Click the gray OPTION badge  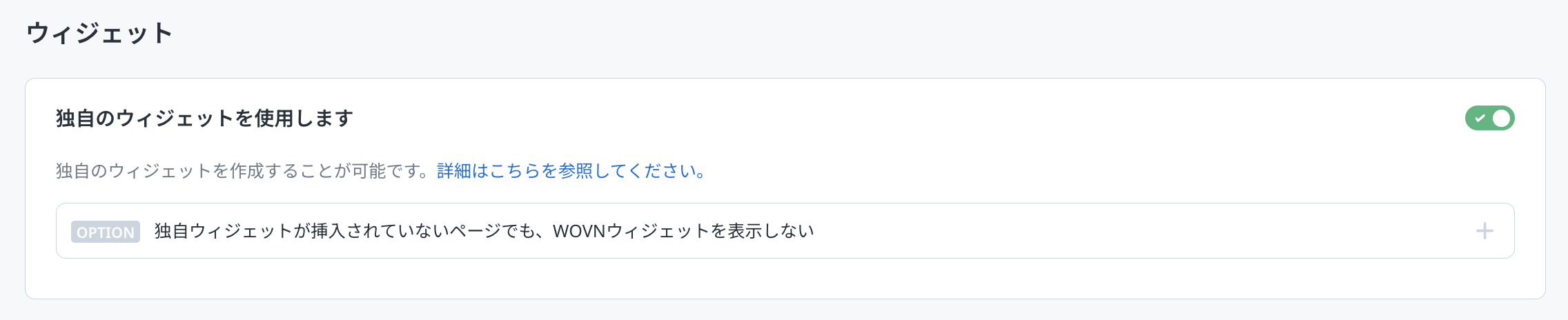click(x=106, y=232)
